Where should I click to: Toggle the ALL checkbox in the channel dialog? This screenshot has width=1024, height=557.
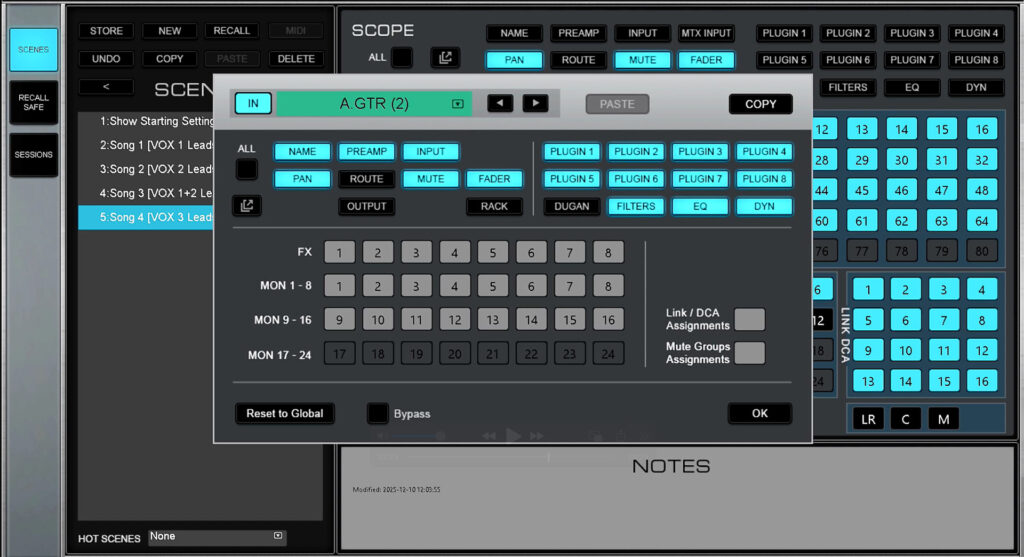(246, 170)
